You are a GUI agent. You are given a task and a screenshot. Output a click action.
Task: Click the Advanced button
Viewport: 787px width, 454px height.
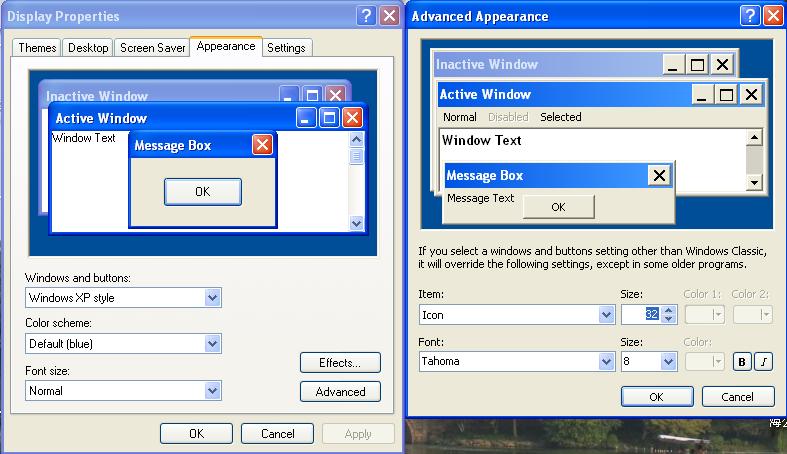(x=340, y=392)
